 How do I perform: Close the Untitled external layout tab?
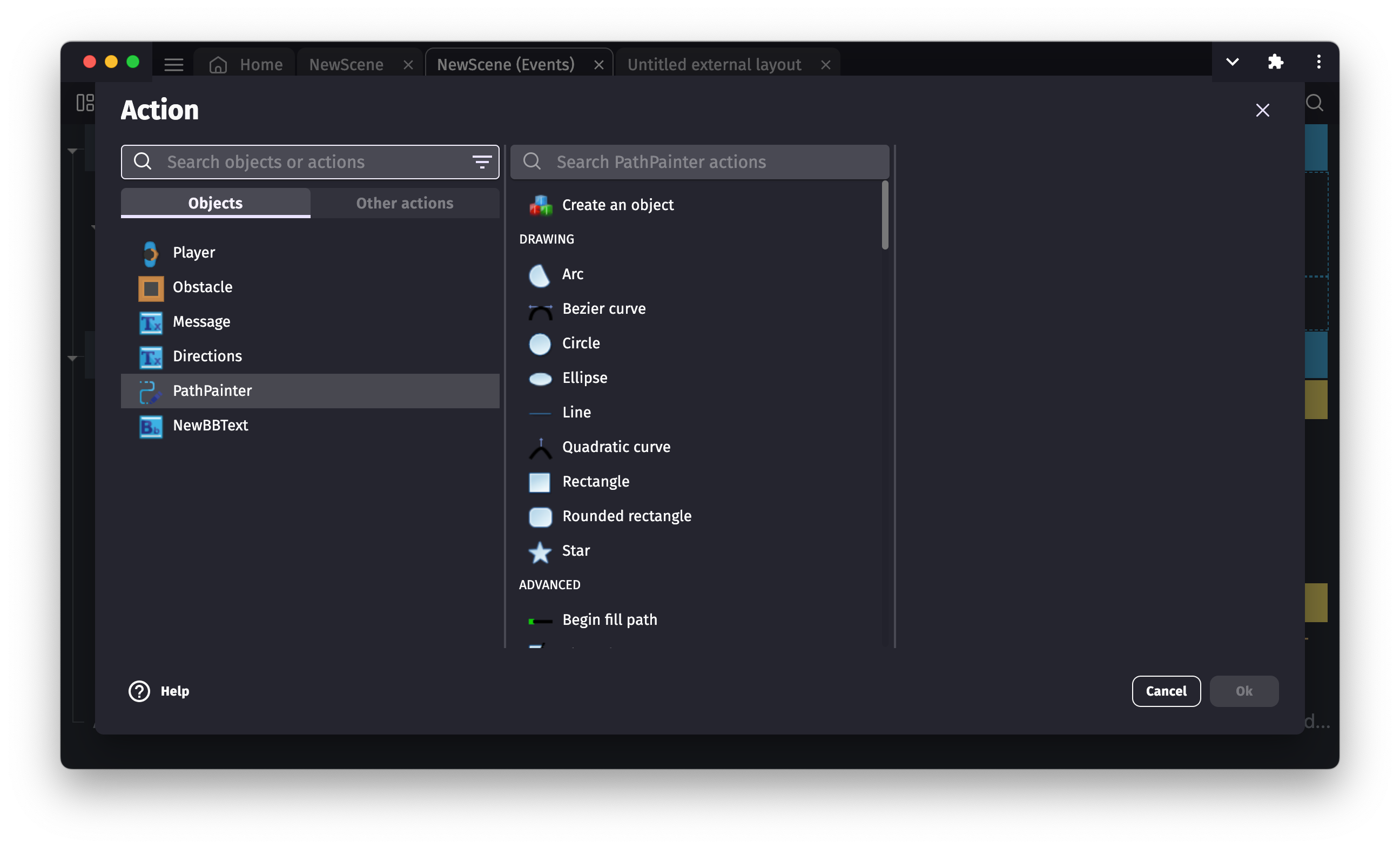tap(825, 65)
